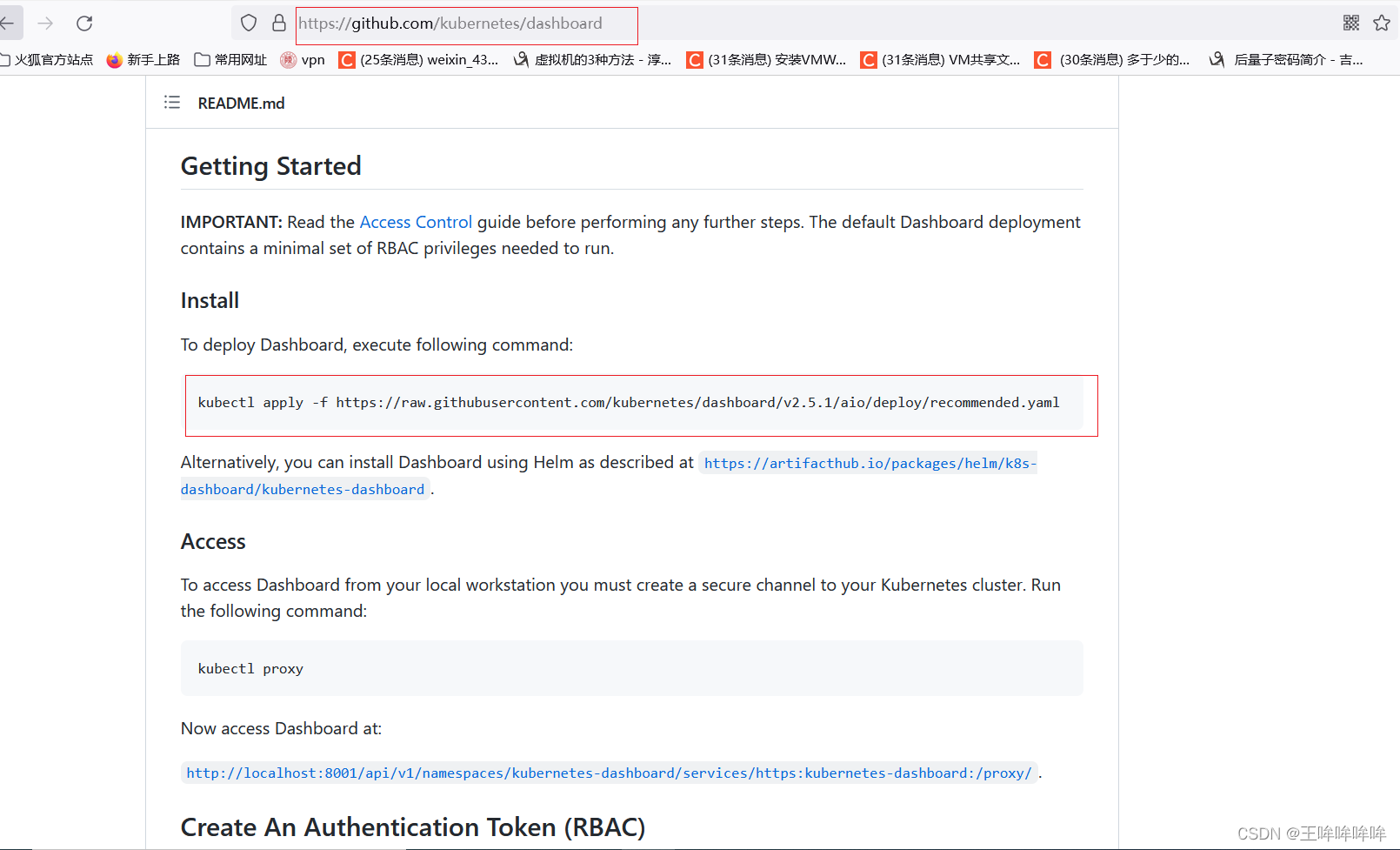The image size is (1400, 850).
Task: Open the (25条消息) weixin_43 bookmark
Action: [418, 59]
